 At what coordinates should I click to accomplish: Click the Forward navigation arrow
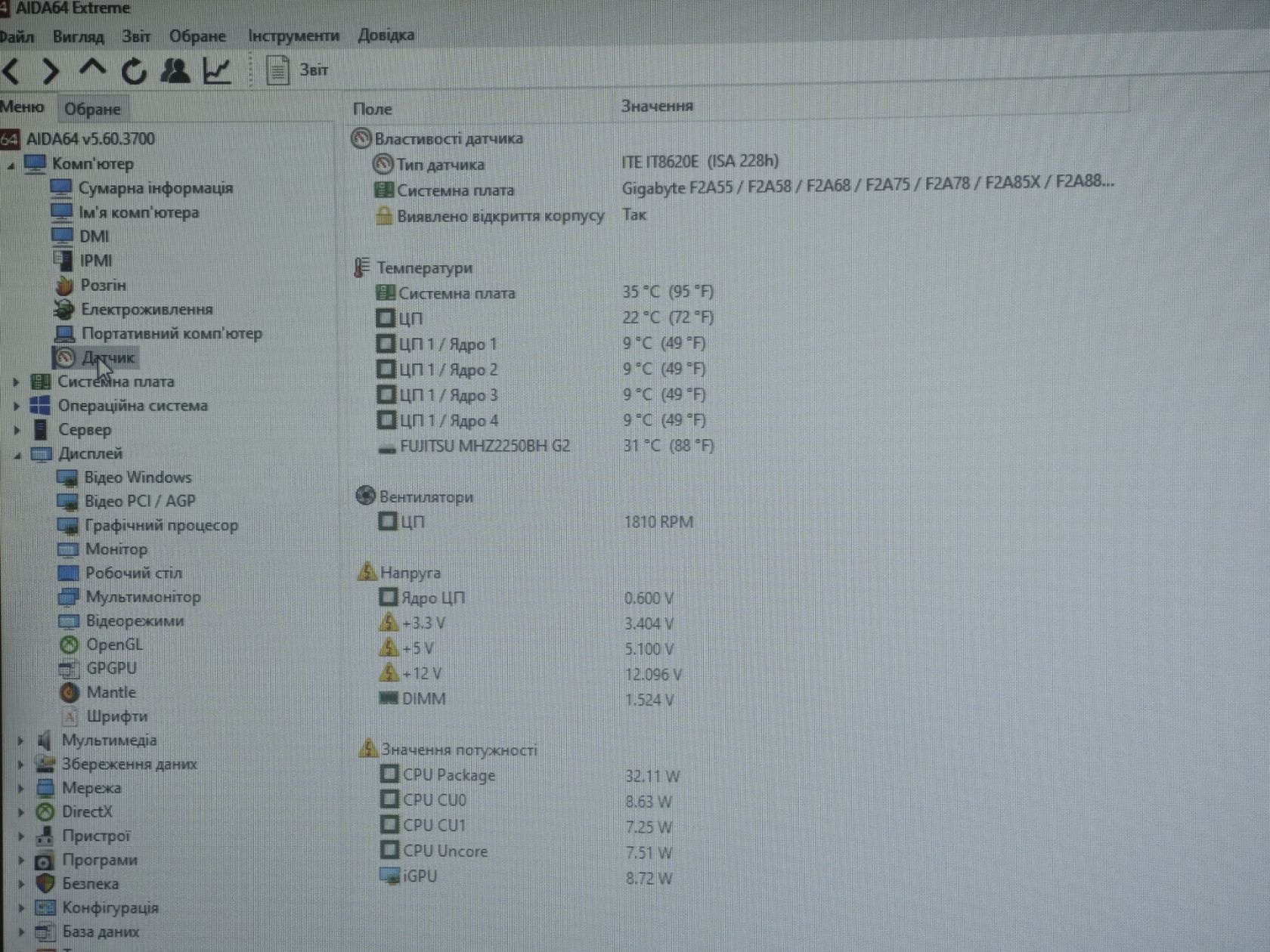pyautogui.click(x=51, y=72)
